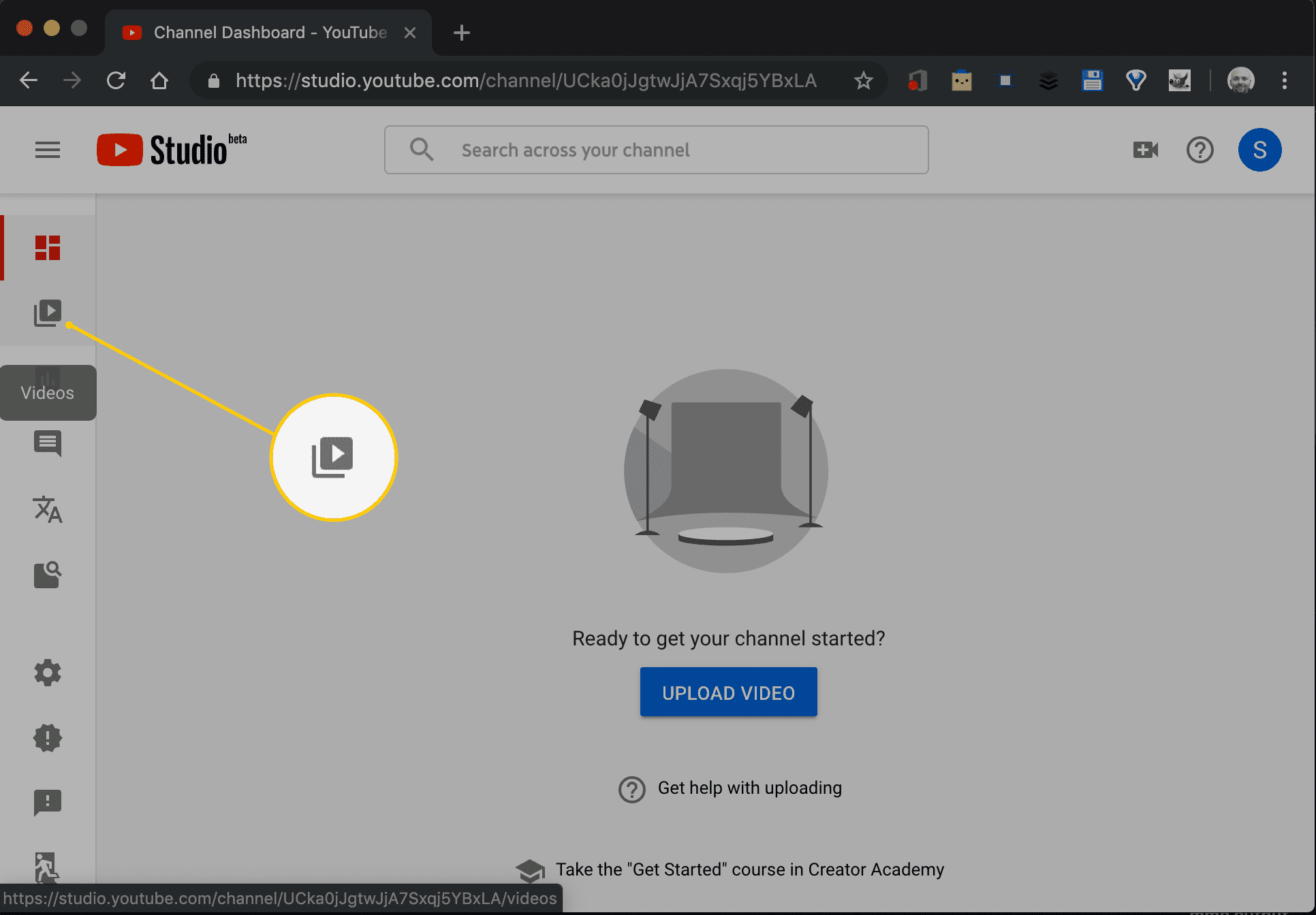The height and width of the screenshot is (915, 1316).
Task: Open the hamburger menu icon
Action: click(x=46, y=150)
